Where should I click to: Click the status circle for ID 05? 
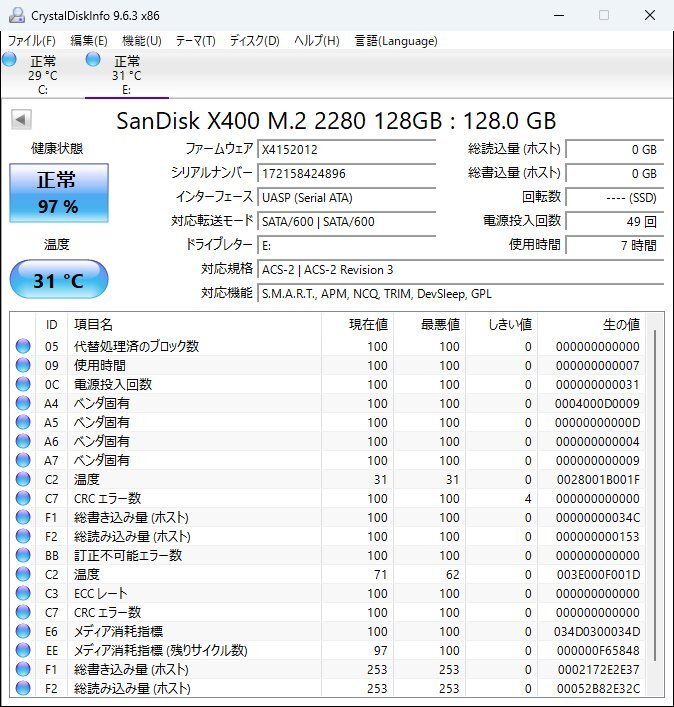click(x=23, y=346)
